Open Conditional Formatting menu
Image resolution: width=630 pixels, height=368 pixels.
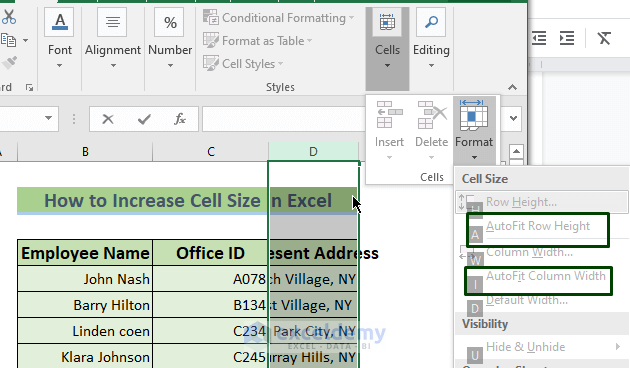coord(278,18)
